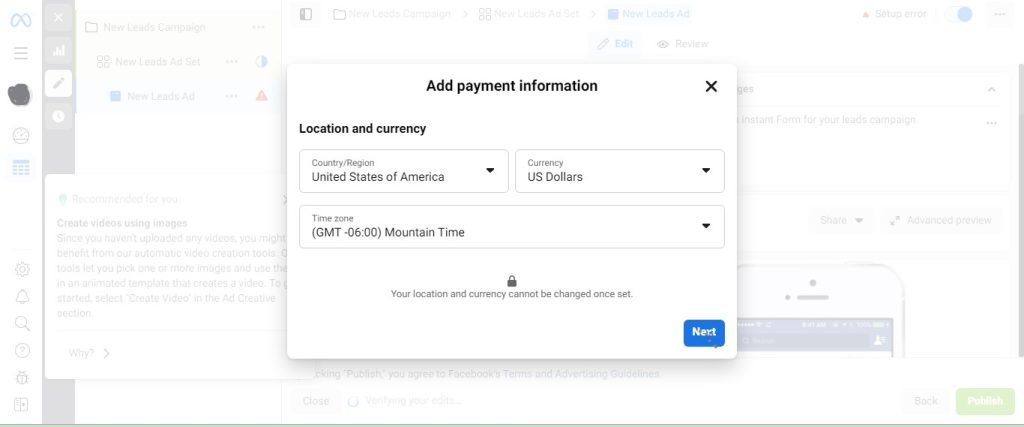
Task: Click the Create videos using images title
Action: coord(122,223)
